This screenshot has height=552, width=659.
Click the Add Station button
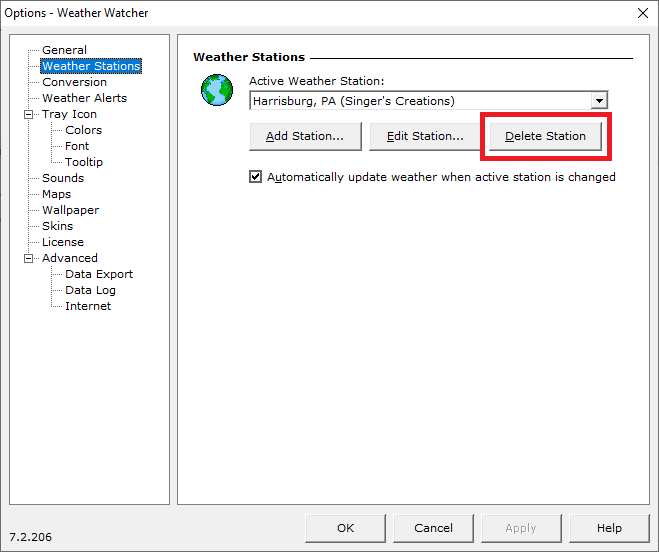point(305,136)
